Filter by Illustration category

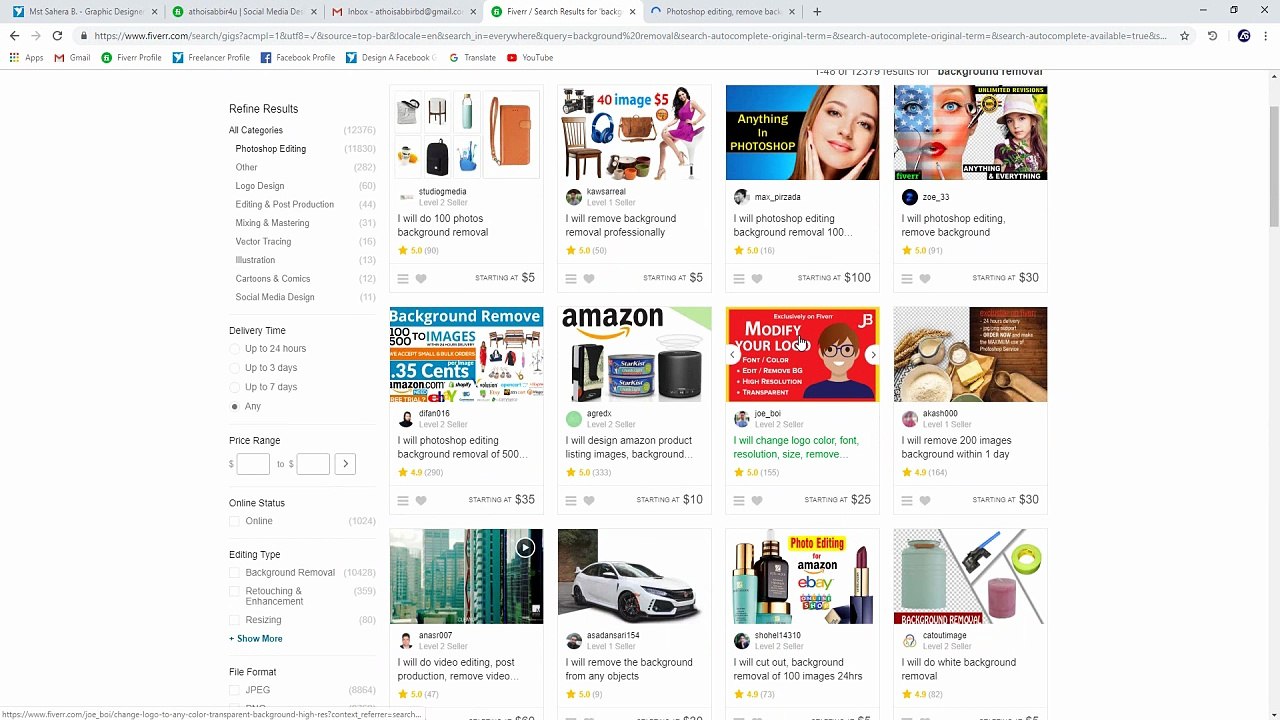(255, 260)
